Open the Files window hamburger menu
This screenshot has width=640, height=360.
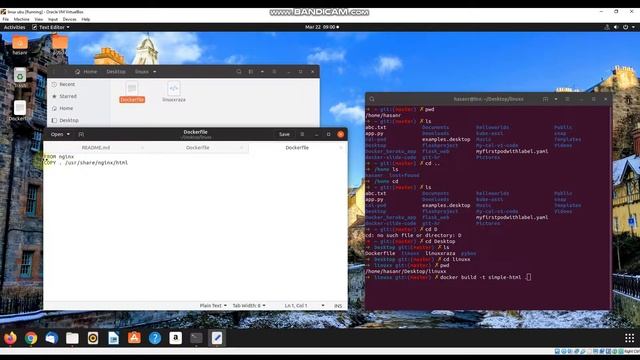[274, 71]
